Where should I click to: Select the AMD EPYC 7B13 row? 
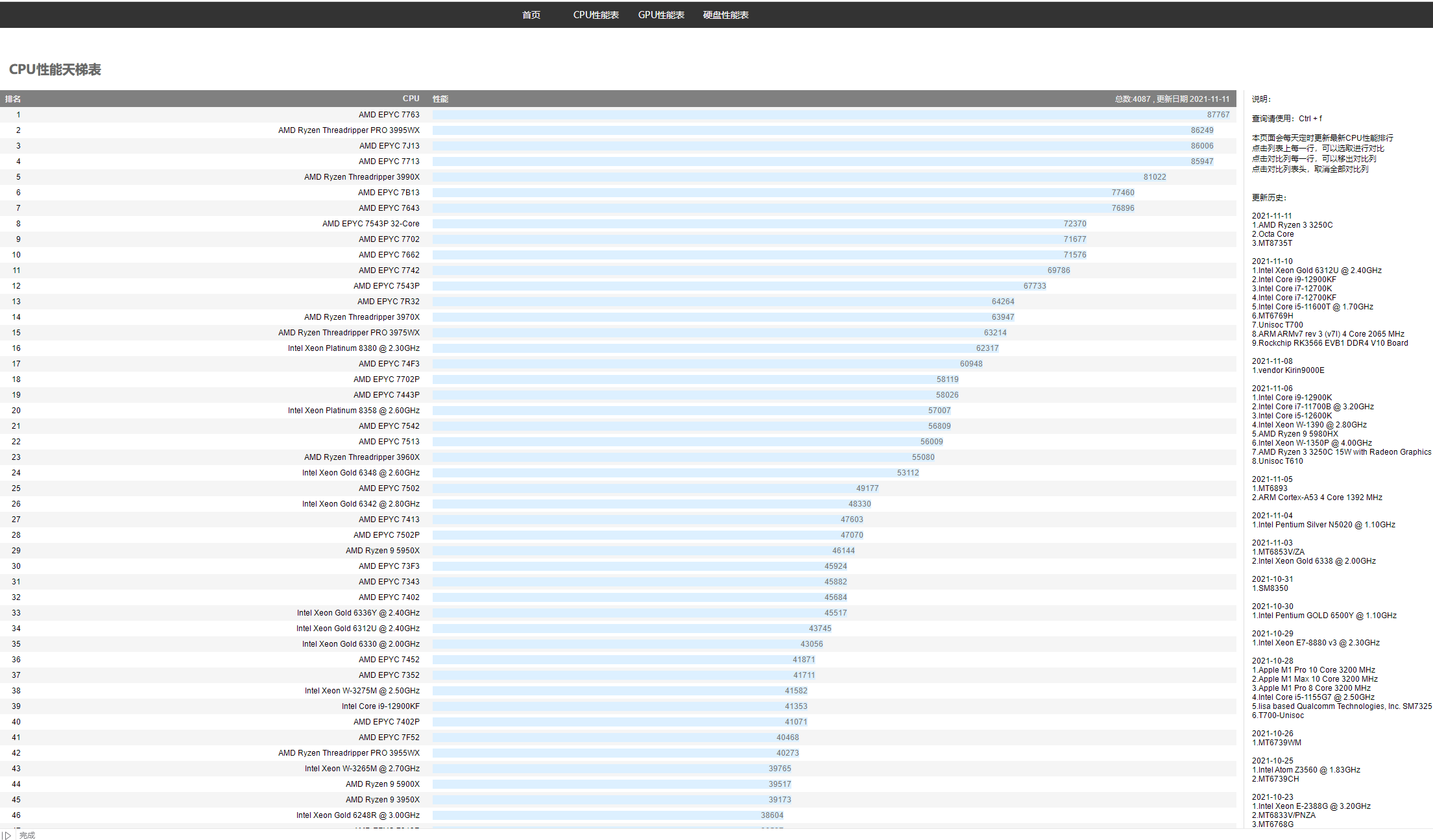(x=618, y=193)
